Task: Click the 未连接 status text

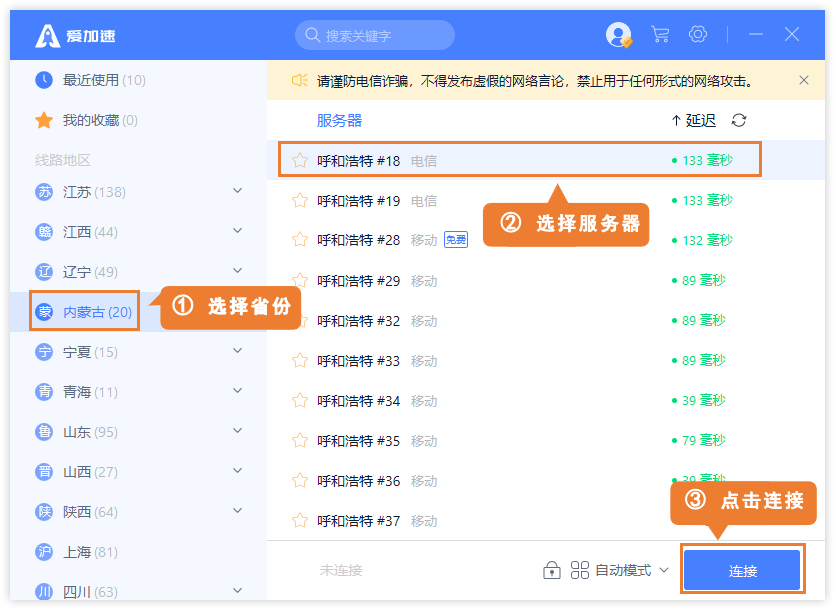Action: [x=341, y=571]
